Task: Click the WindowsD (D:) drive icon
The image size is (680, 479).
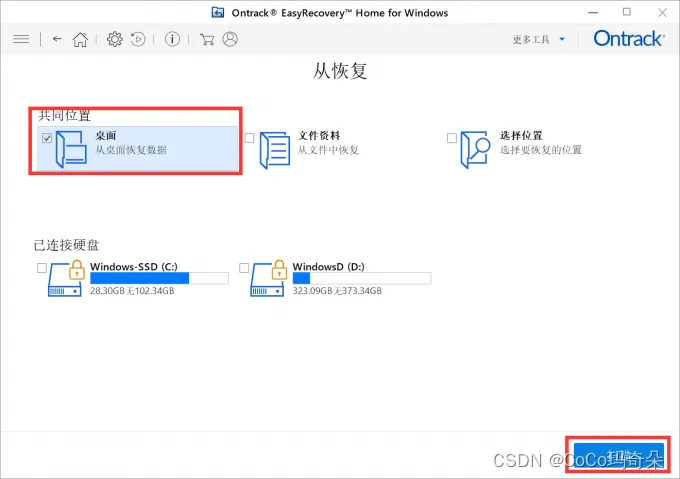Action: [268, 278]
